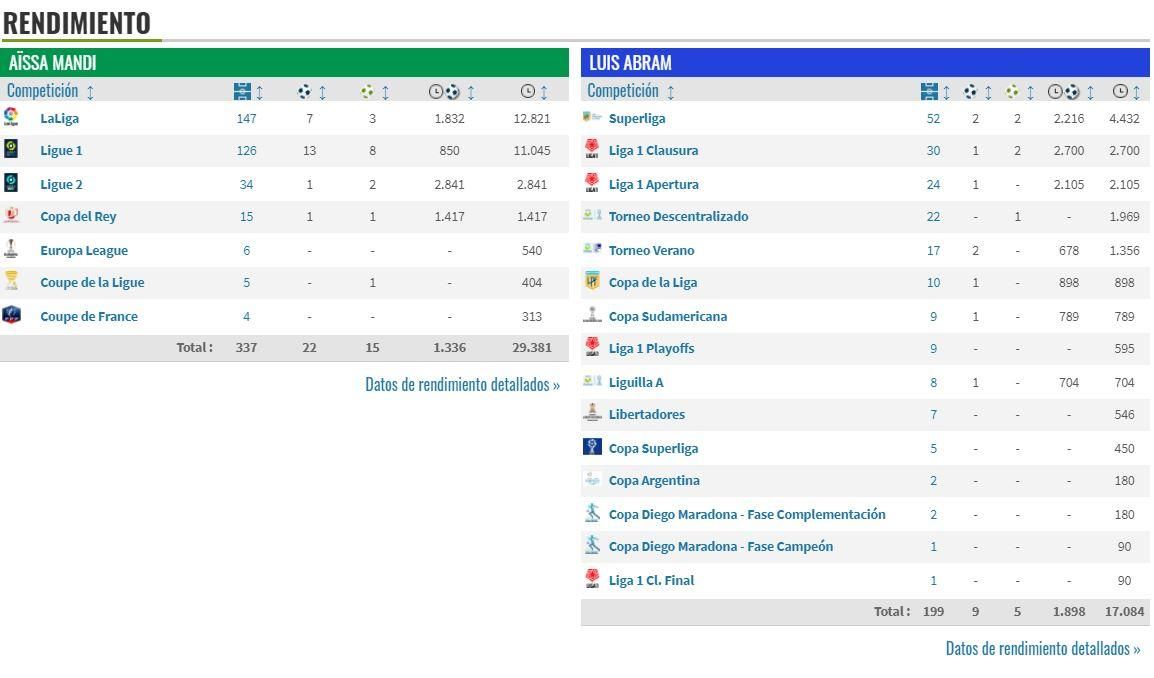Sort Abram's table by Competición header

[630, 91]
